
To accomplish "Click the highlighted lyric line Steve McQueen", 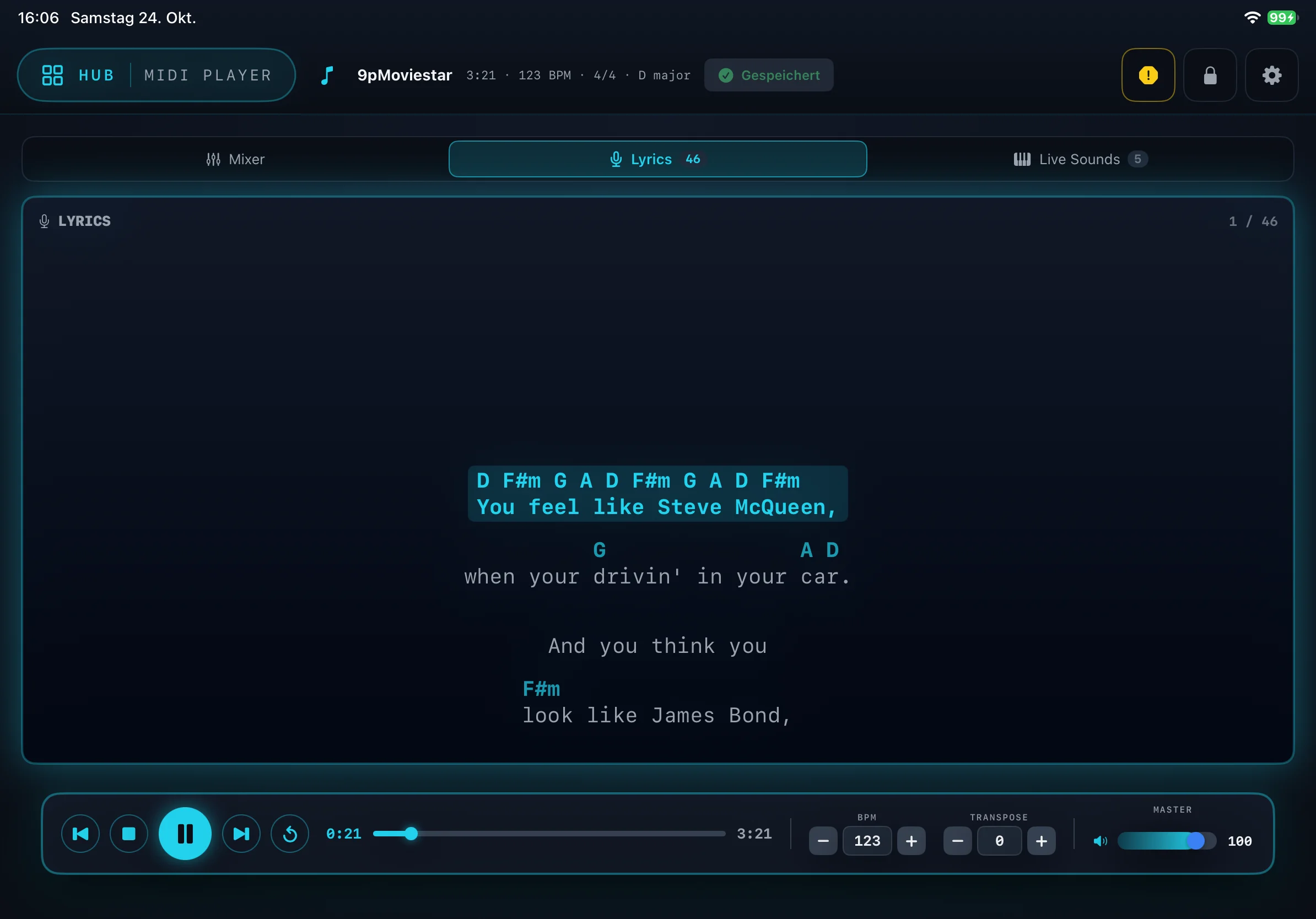I will click(x=657, y=493).
